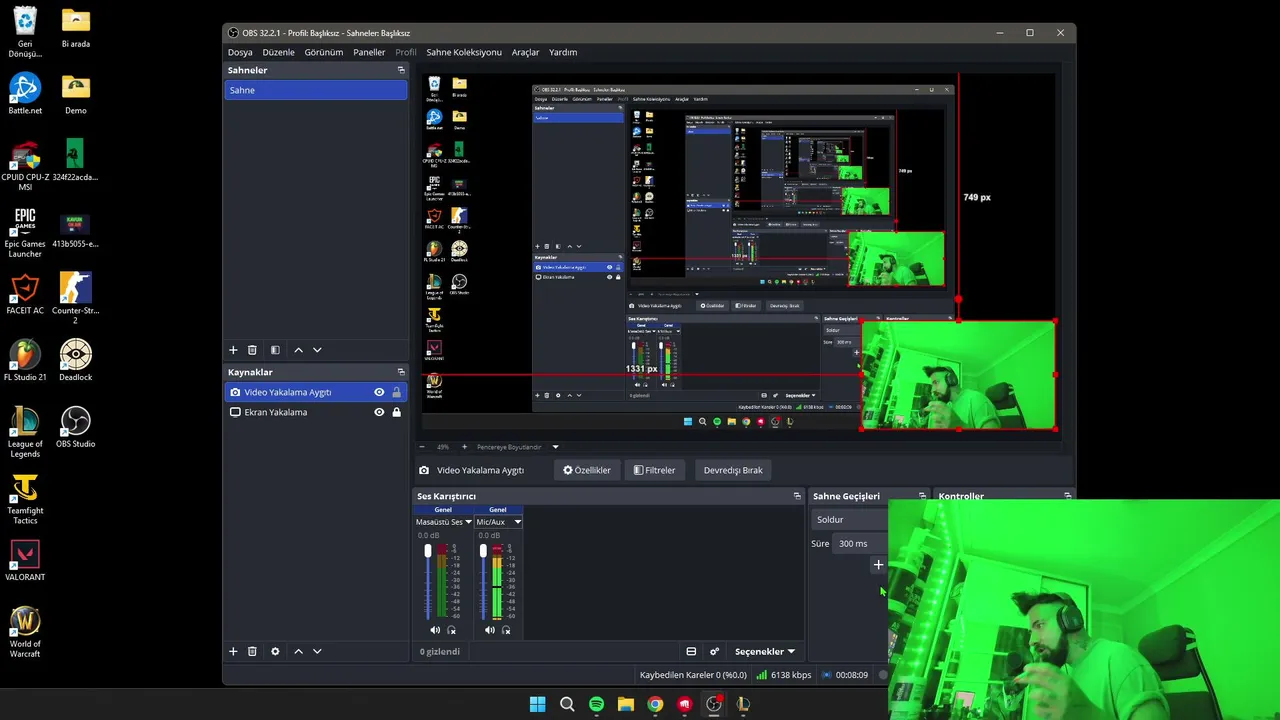Select the FACEIT AC desktop icon
The image size is (1280, 720).
[25, 294]
